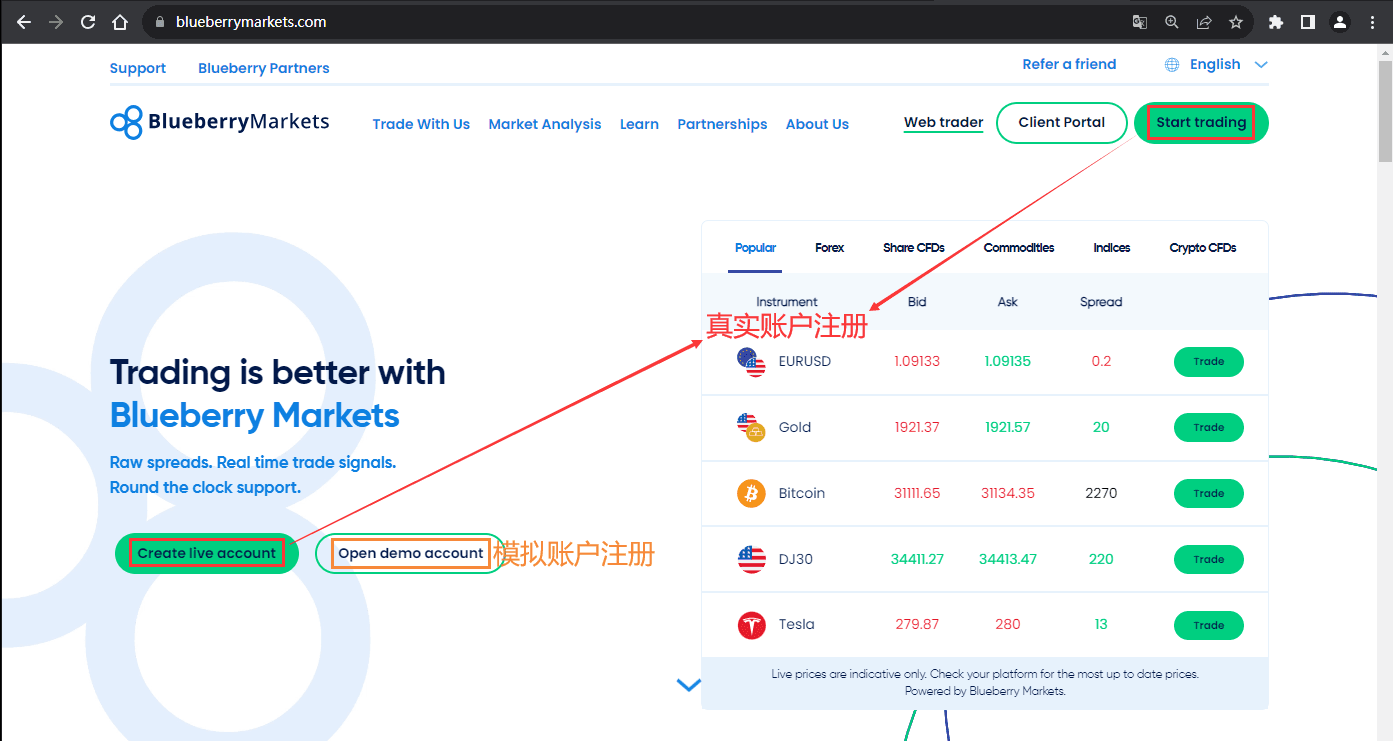The width and height of the screenshot is (1393, 741).
Task: Click the Tesla logo icon
Action: (751, 625)
